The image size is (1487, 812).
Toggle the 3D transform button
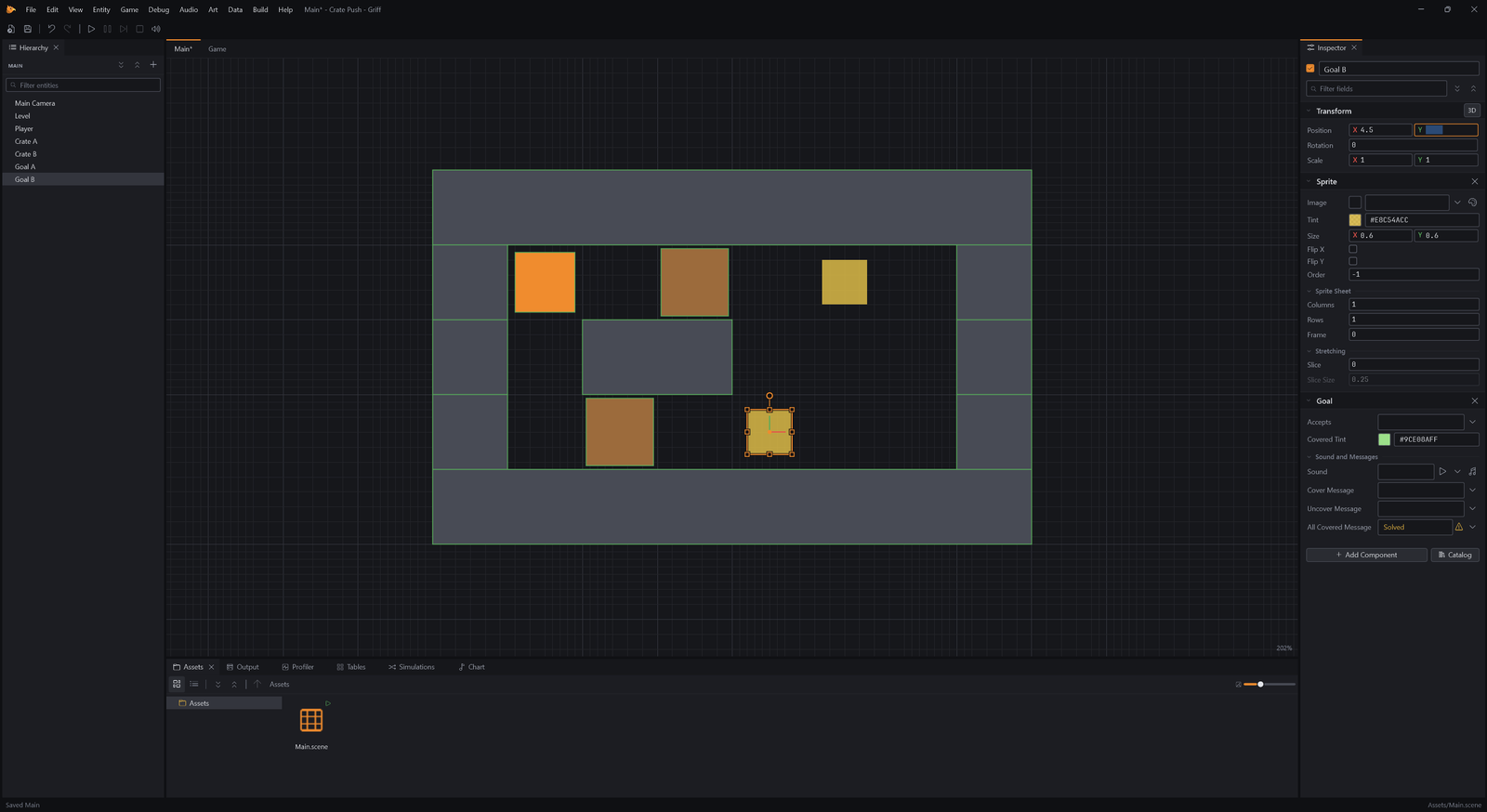coord(1471,111)
